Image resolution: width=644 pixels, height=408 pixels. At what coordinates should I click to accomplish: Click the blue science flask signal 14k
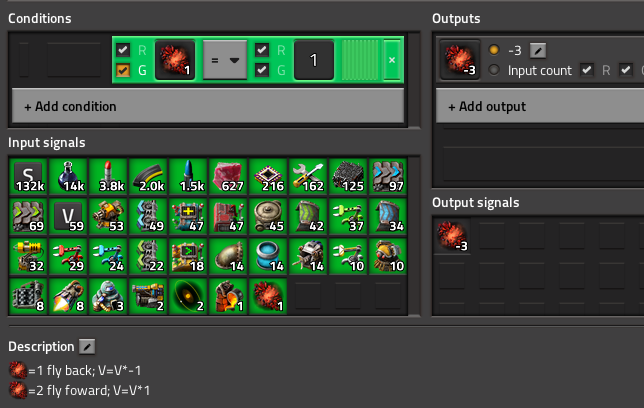coord(68,177)
